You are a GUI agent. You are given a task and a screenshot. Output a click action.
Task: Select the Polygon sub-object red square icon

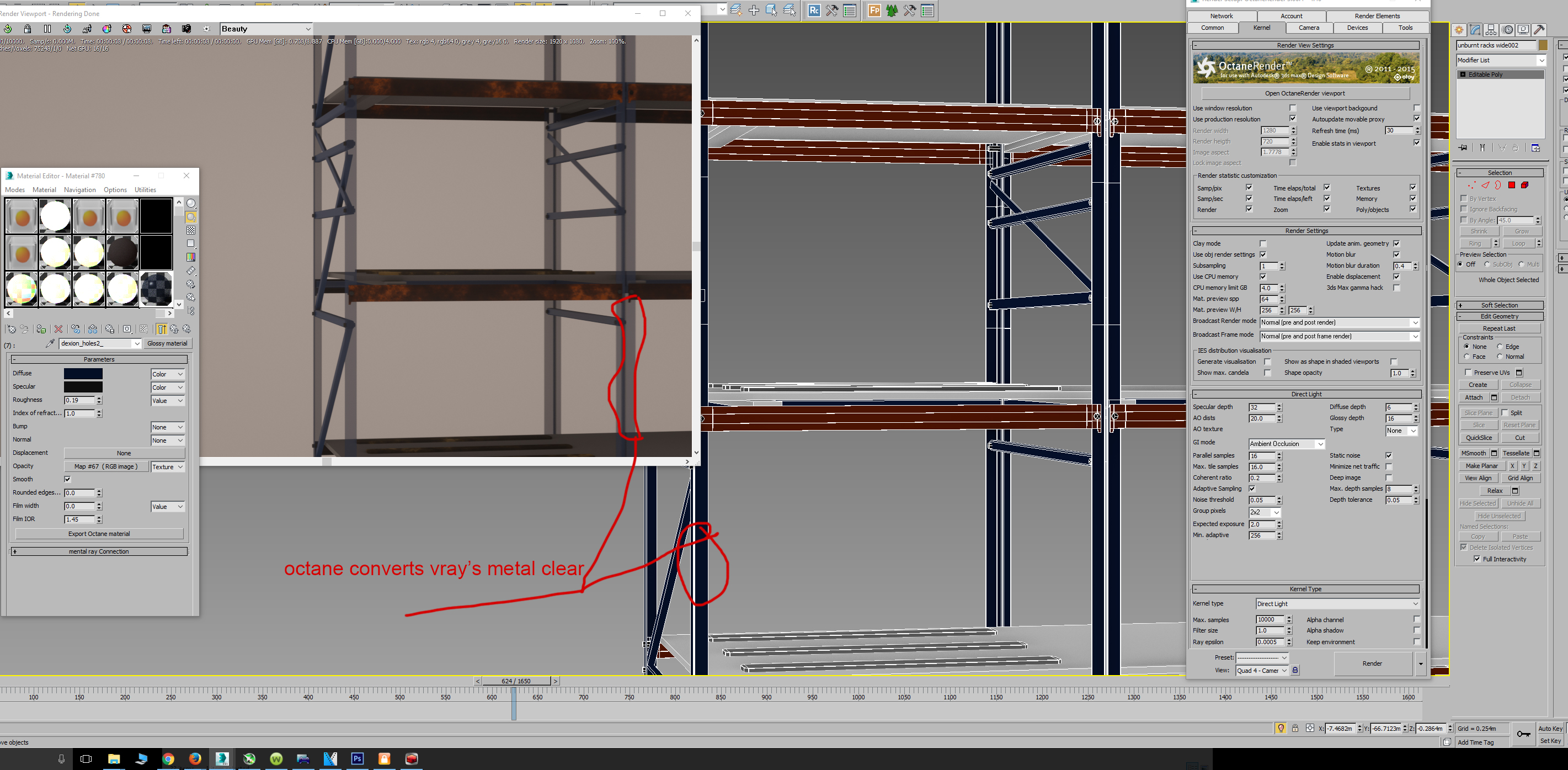[1511, 185]
